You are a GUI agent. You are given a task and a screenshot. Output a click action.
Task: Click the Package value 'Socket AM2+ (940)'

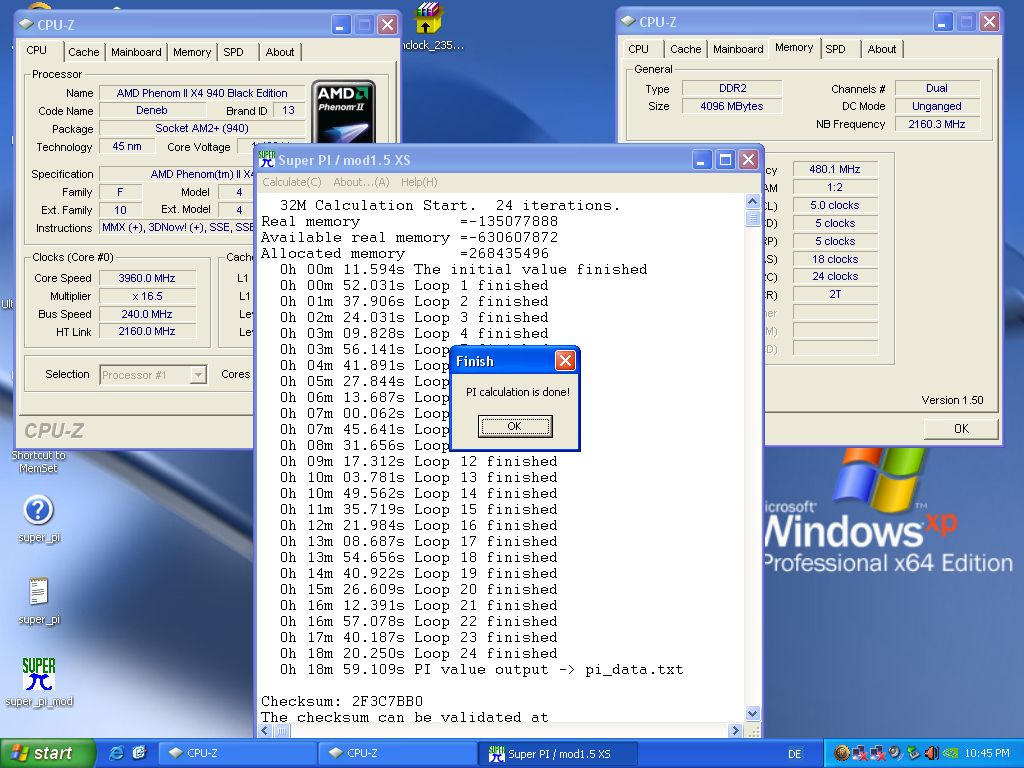[x=202, y=129]
